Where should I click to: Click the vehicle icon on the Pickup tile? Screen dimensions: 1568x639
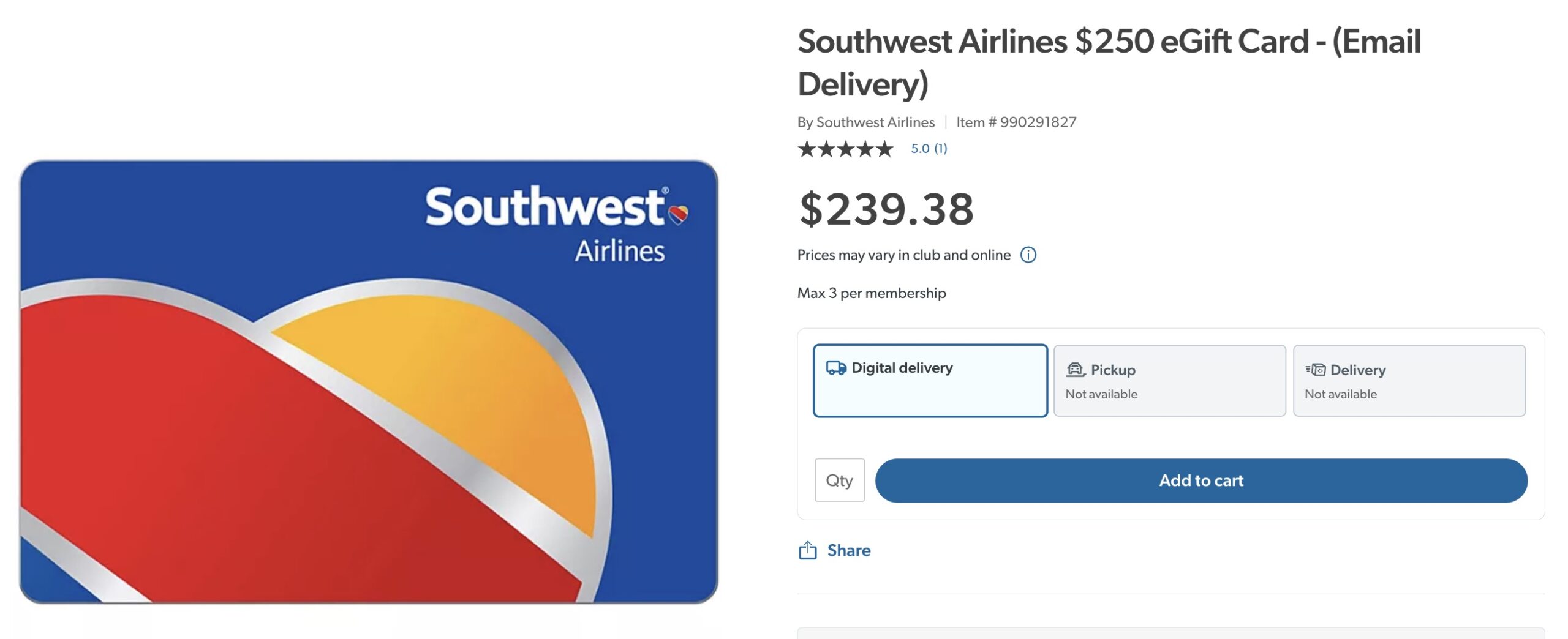(x=1074, y=369)
